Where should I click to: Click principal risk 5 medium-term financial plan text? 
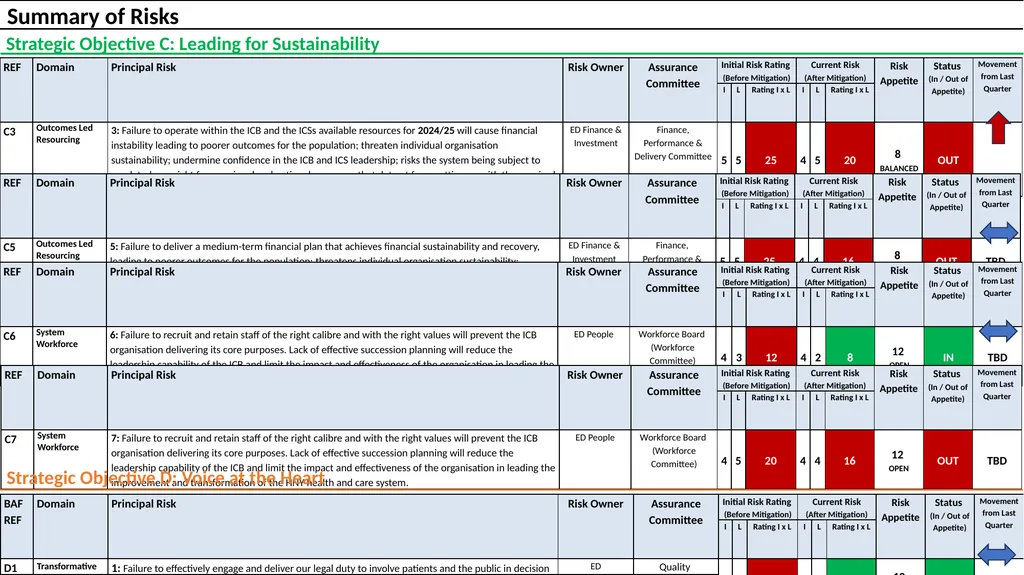[325, 251]
